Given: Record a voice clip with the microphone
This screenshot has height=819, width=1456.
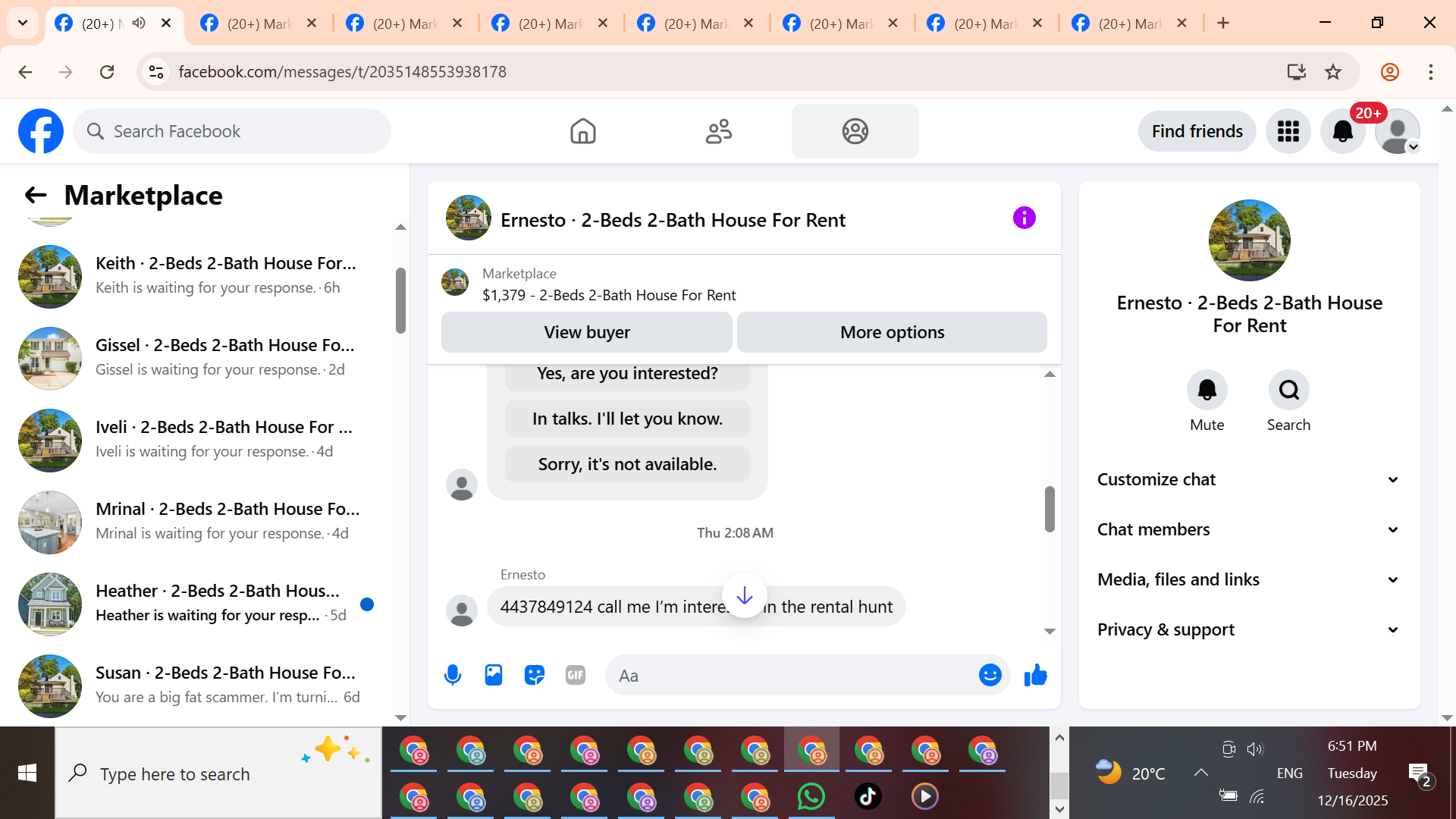Looking at the screenshot, I should coord(453,675).
